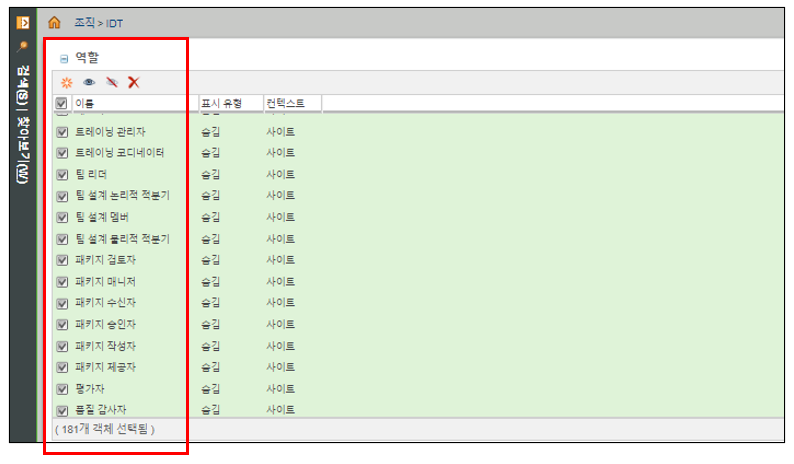The height and width of the screenshot is (464, 794).
Task: Select the 패키지 제공자 role name
Action: [105, 367]
